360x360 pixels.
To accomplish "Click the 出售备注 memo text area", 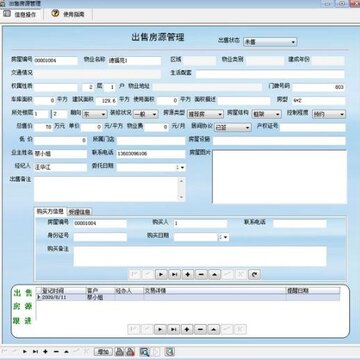I will tap(106, 189).
